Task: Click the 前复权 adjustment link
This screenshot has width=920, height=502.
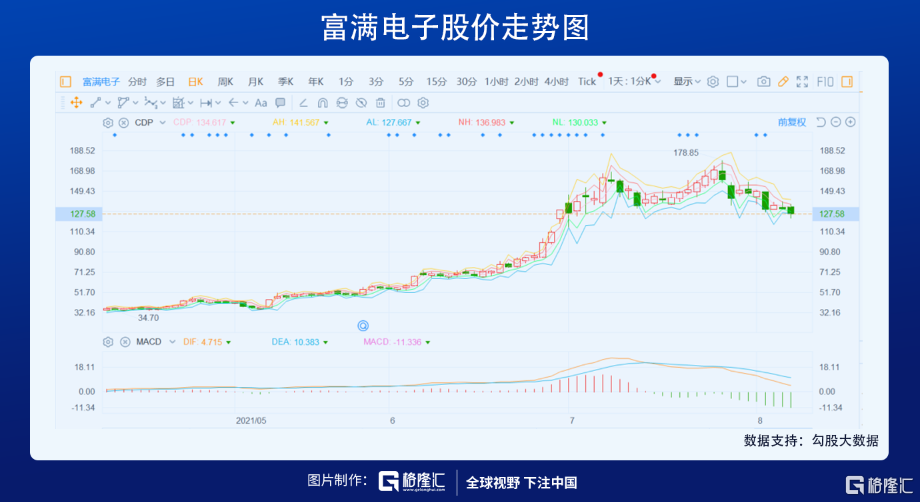Action: pyautogui.click(x=792, y=122)
